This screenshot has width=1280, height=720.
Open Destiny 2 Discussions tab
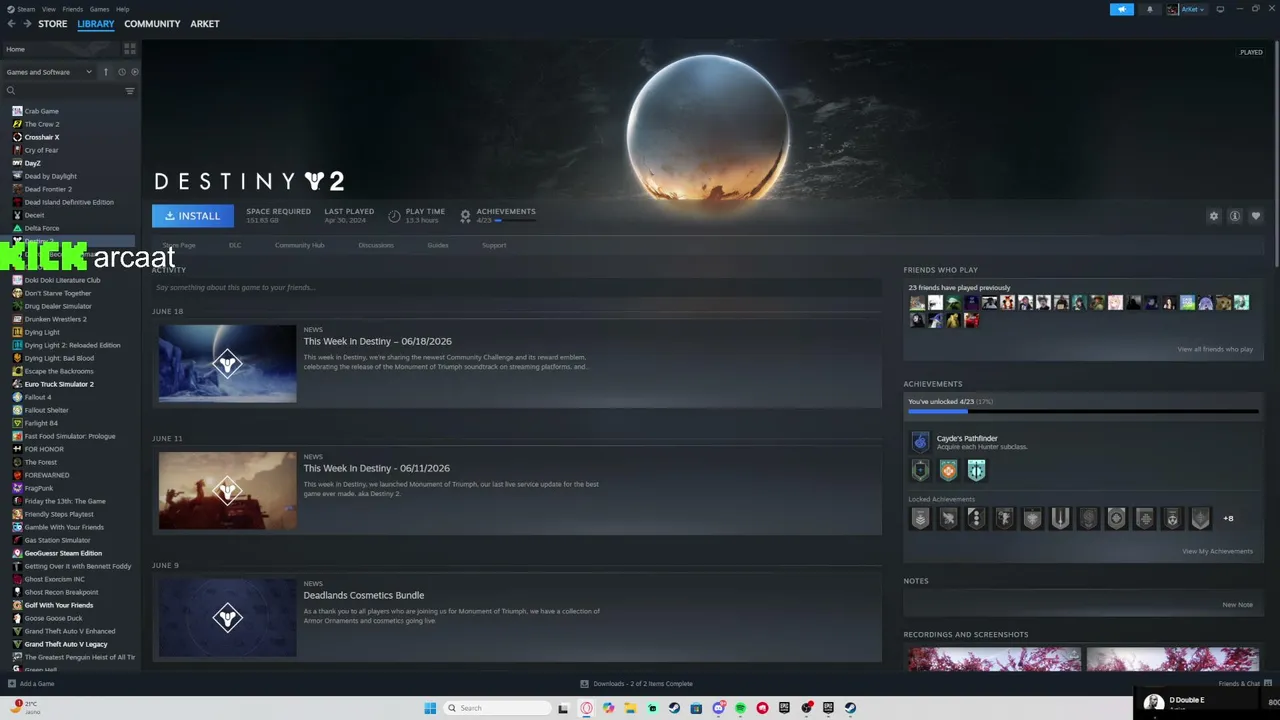click(376, 245)
